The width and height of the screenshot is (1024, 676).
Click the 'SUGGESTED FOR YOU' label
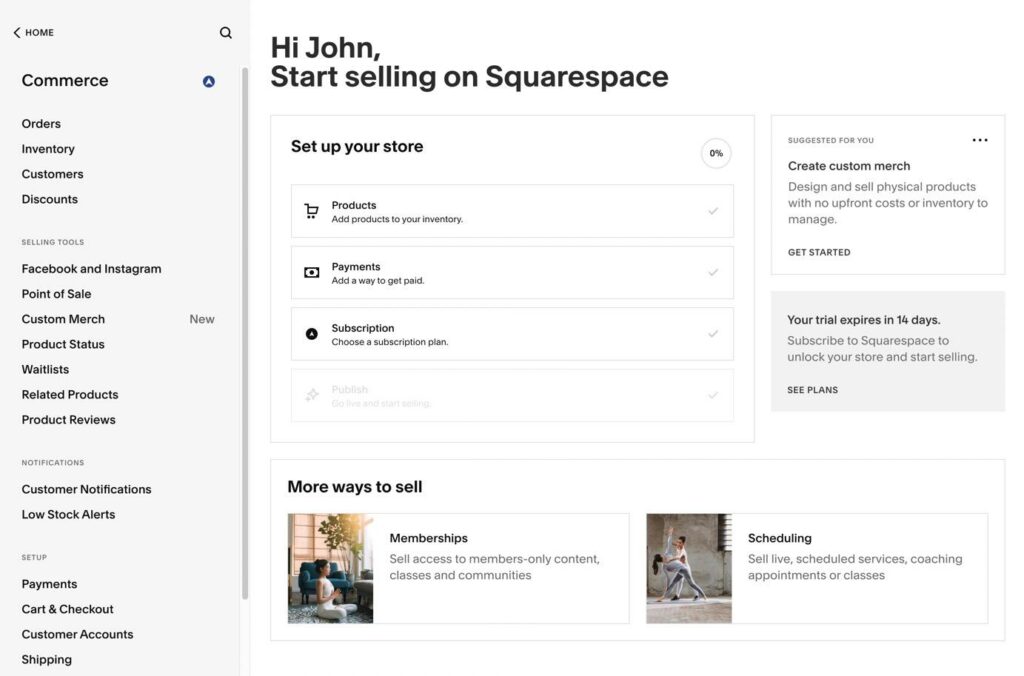pos(831,140)
